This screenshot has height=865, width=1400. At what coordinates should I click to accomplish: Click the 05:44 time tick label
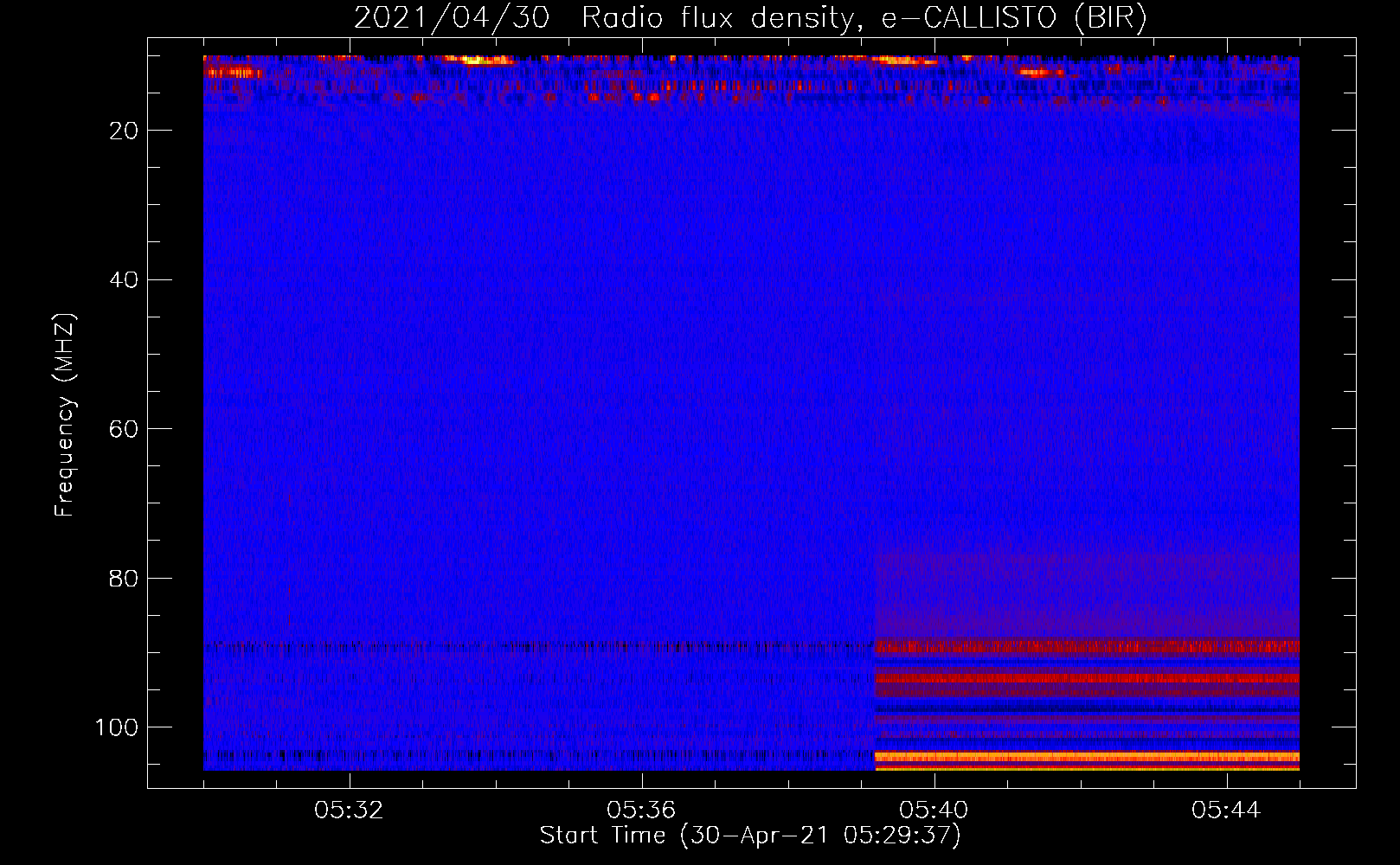1226,811
